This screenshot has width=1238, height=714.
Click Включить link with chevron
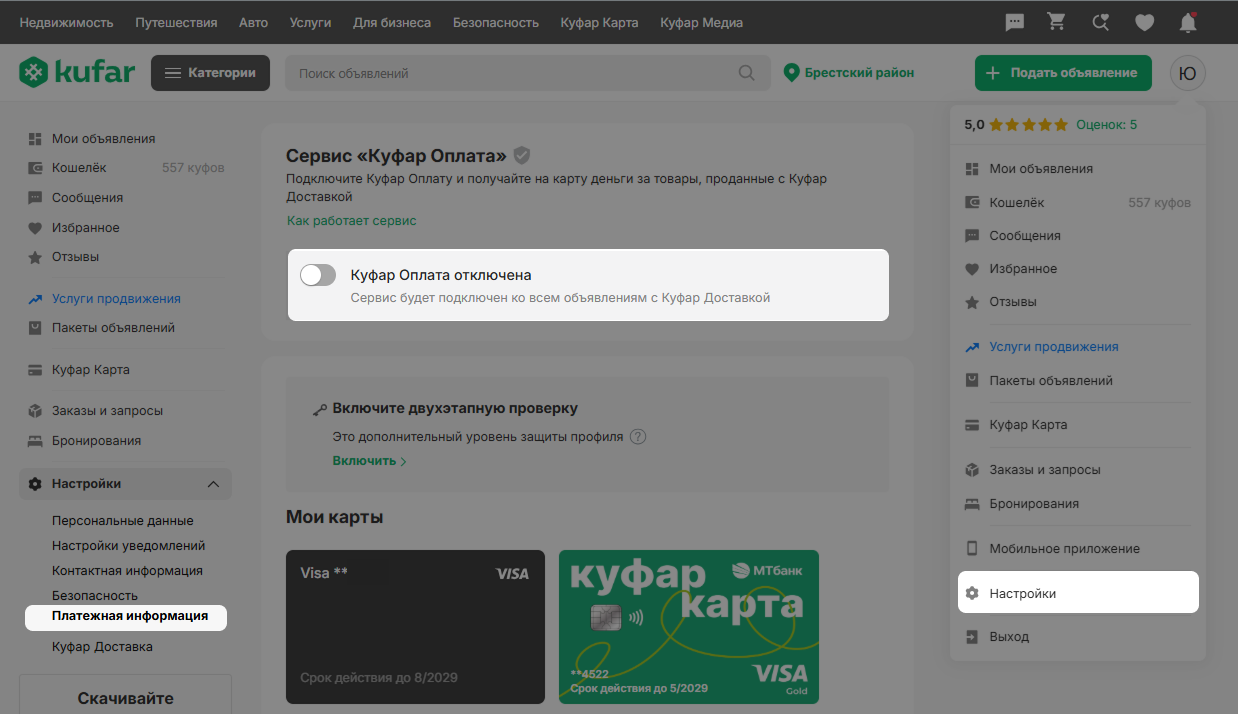tap(370, 461)
